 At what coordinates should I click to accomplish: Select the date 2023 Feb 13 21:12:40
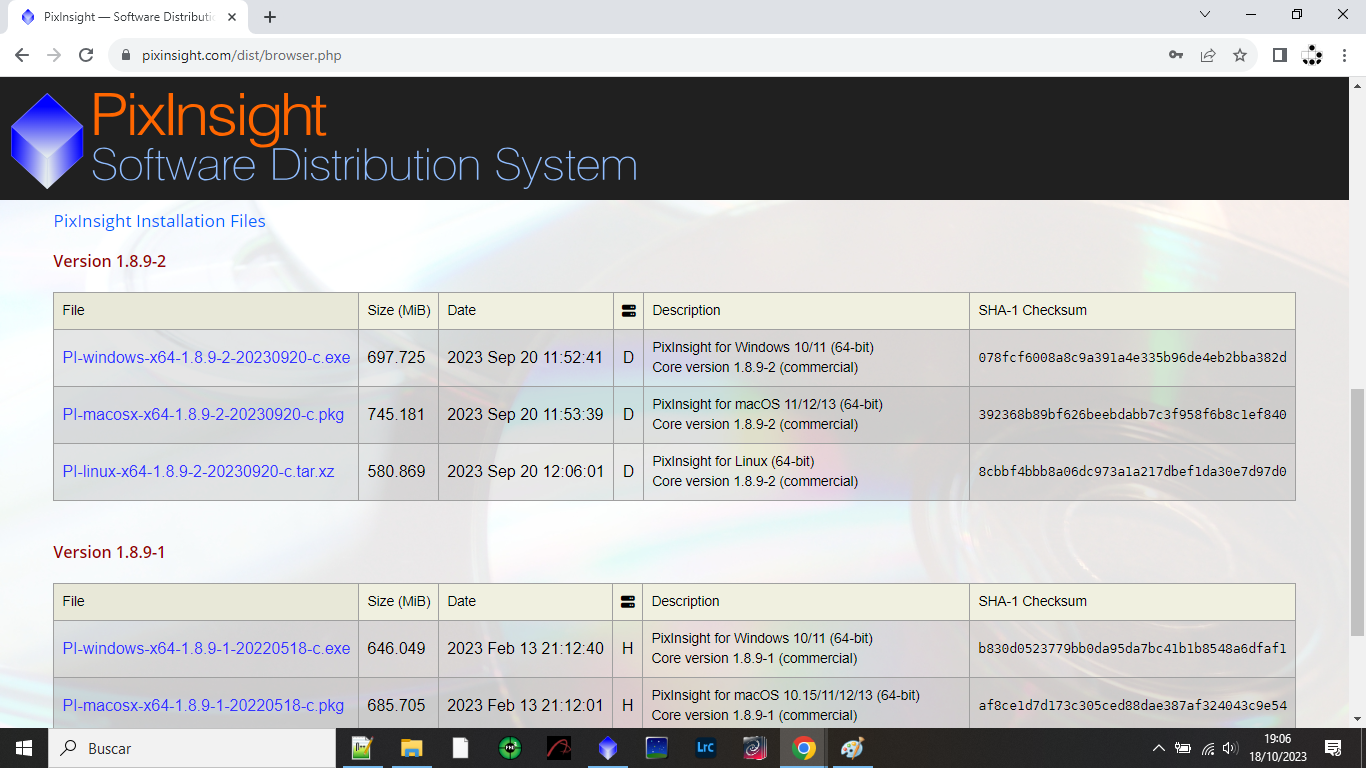pos(525,648)
